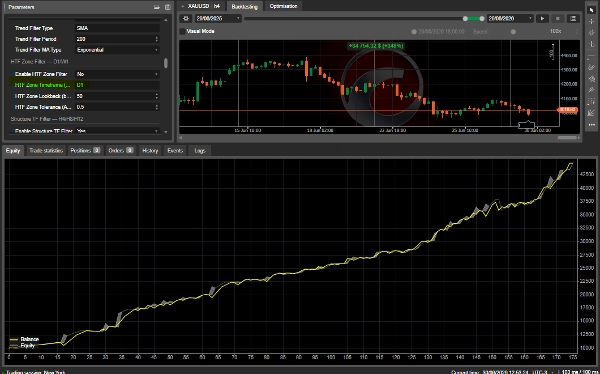The width and height of the screenshot is (600, 374).
Task: Open the Trend Filter MA Type dropdown
Action: (x=117, y=50)
